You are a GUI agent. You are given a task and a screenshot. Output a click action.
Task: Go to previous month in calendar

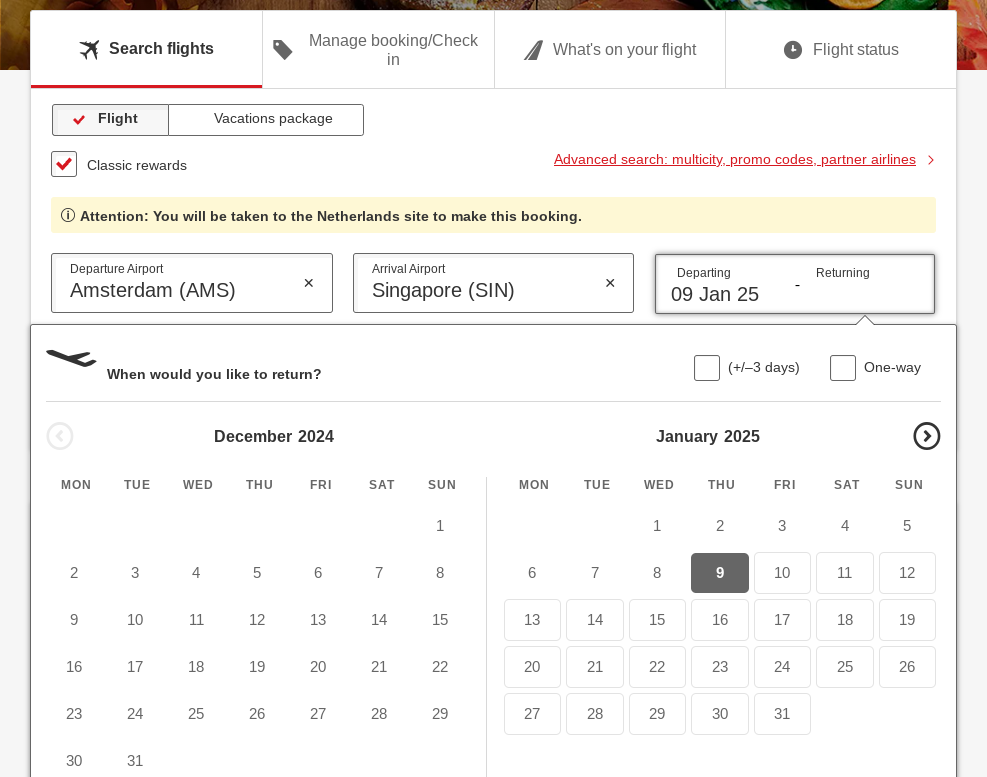click(60, 436)
